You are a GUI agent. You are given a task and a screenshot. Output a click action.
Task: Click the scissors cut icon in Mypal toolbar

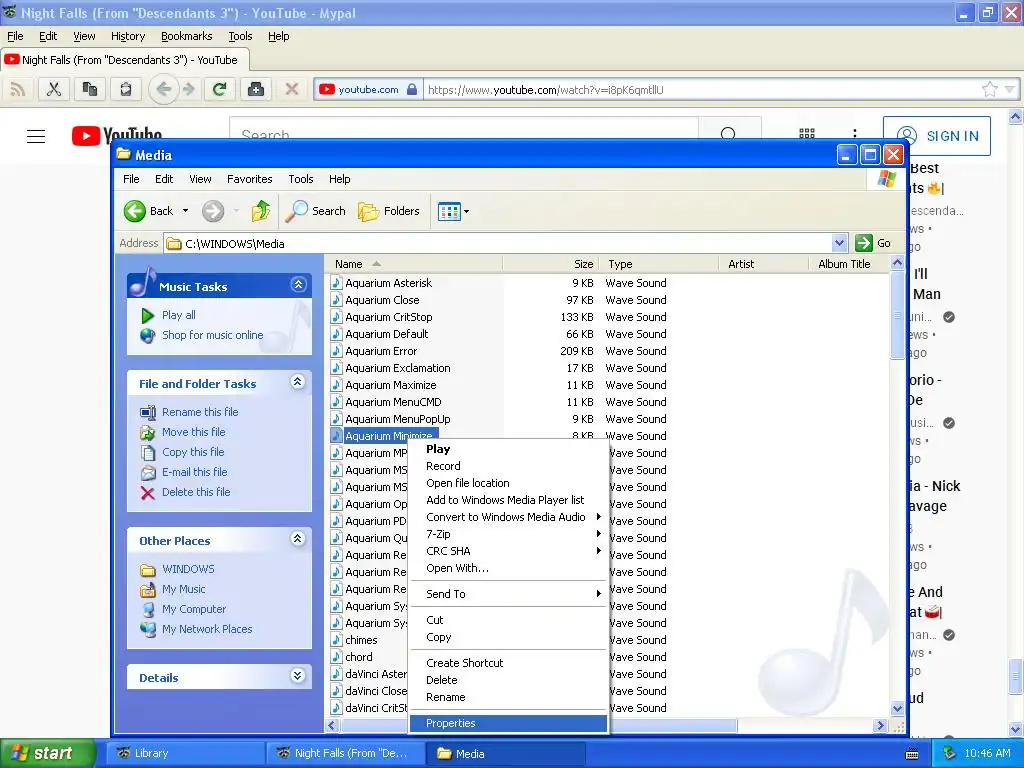coord(54,89)
